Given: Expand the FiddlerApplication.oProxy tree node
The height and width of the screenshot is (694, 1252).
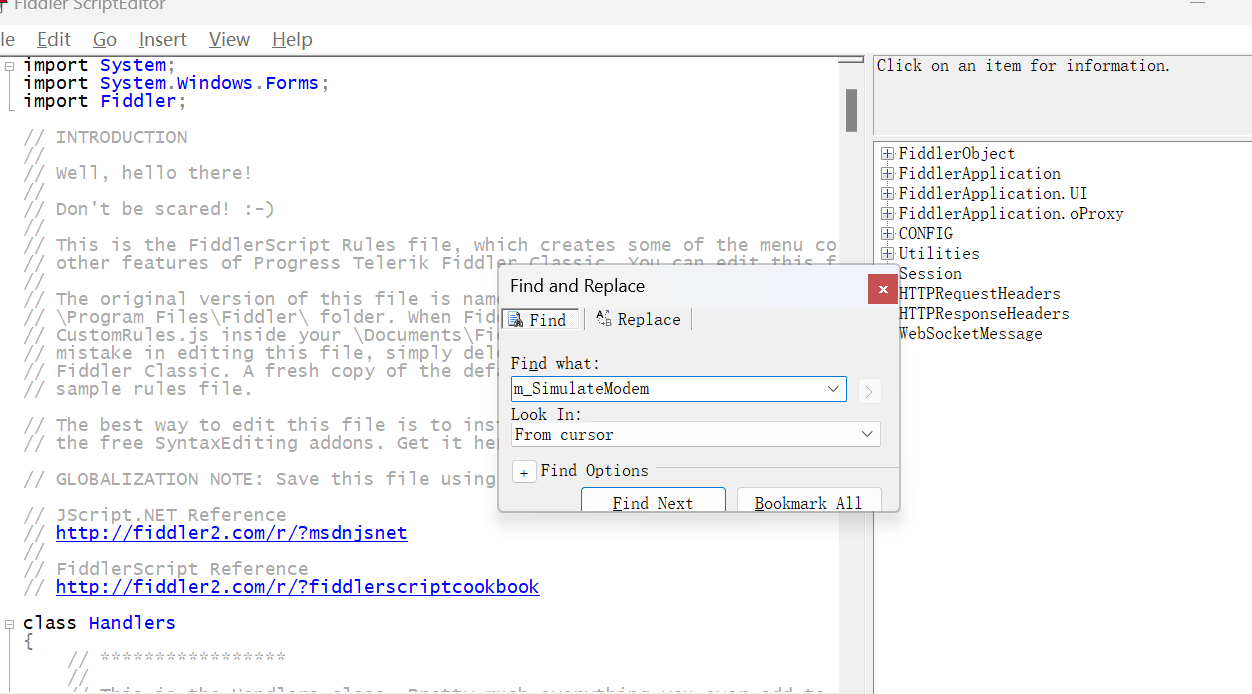Looking at the screenshot, I should click(x=887, y=214).
